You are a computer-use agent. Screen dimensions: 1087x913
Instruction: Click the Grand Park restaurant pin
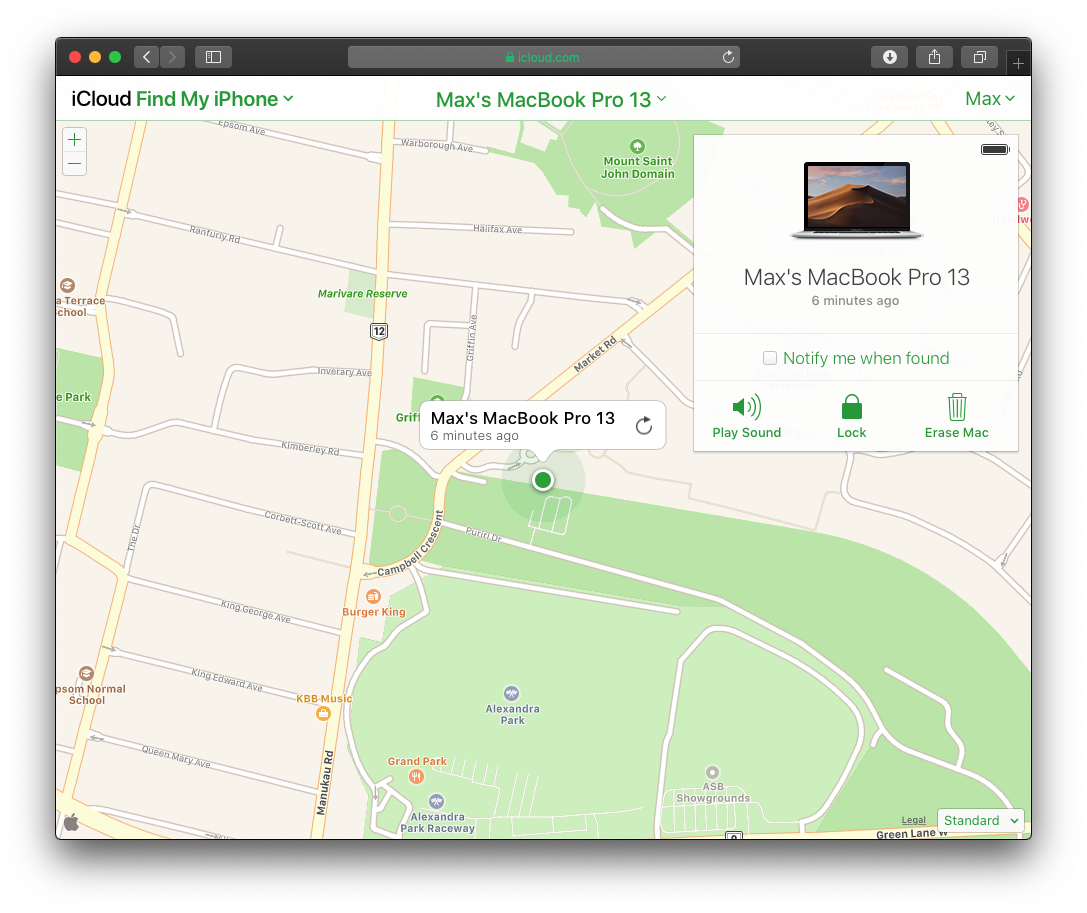click(x=416, y=776)
